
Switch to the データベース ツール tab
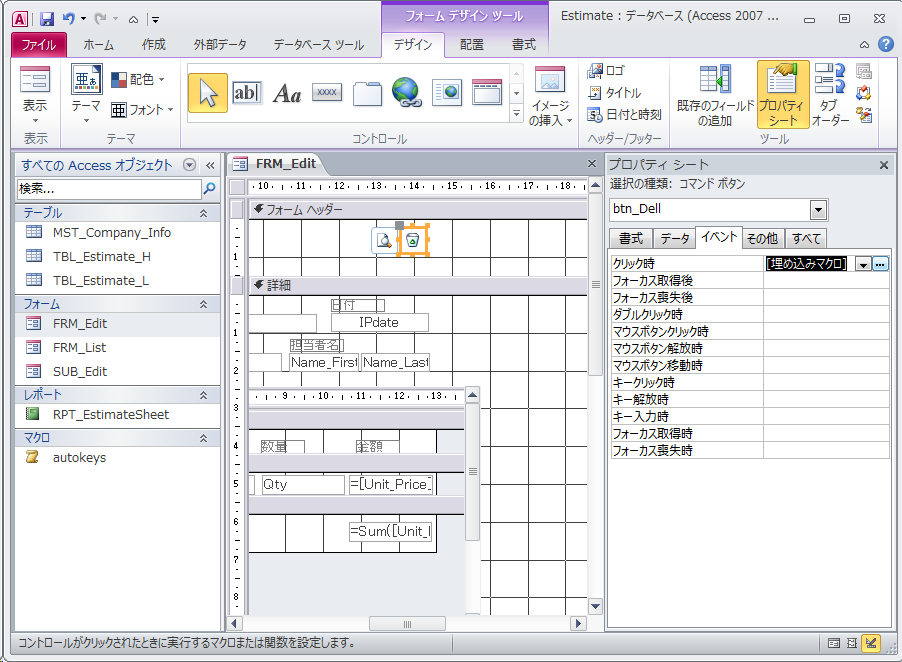coord(319,44)
